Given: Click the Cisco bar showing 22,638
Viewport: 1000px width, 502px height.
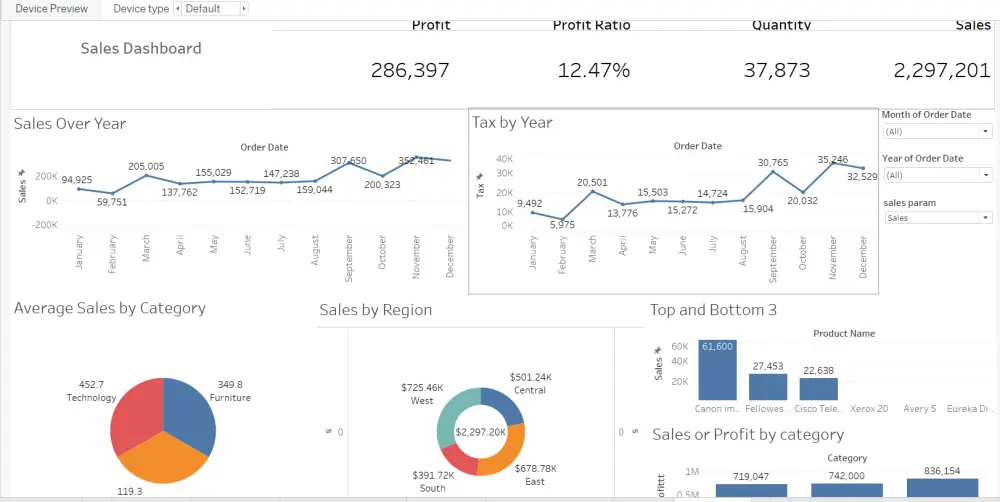Looking at the screenshot, I should [x=818, y=389].
